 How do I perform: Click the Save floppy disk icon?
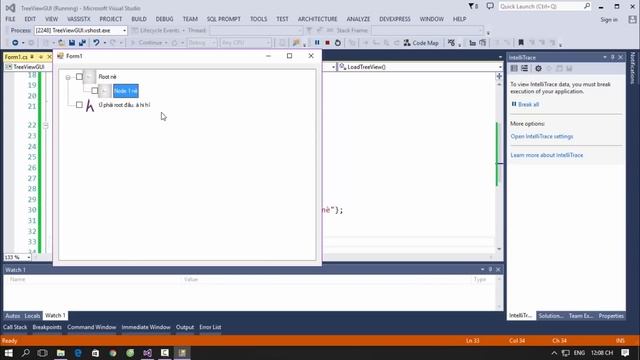[x=72, y=42]
